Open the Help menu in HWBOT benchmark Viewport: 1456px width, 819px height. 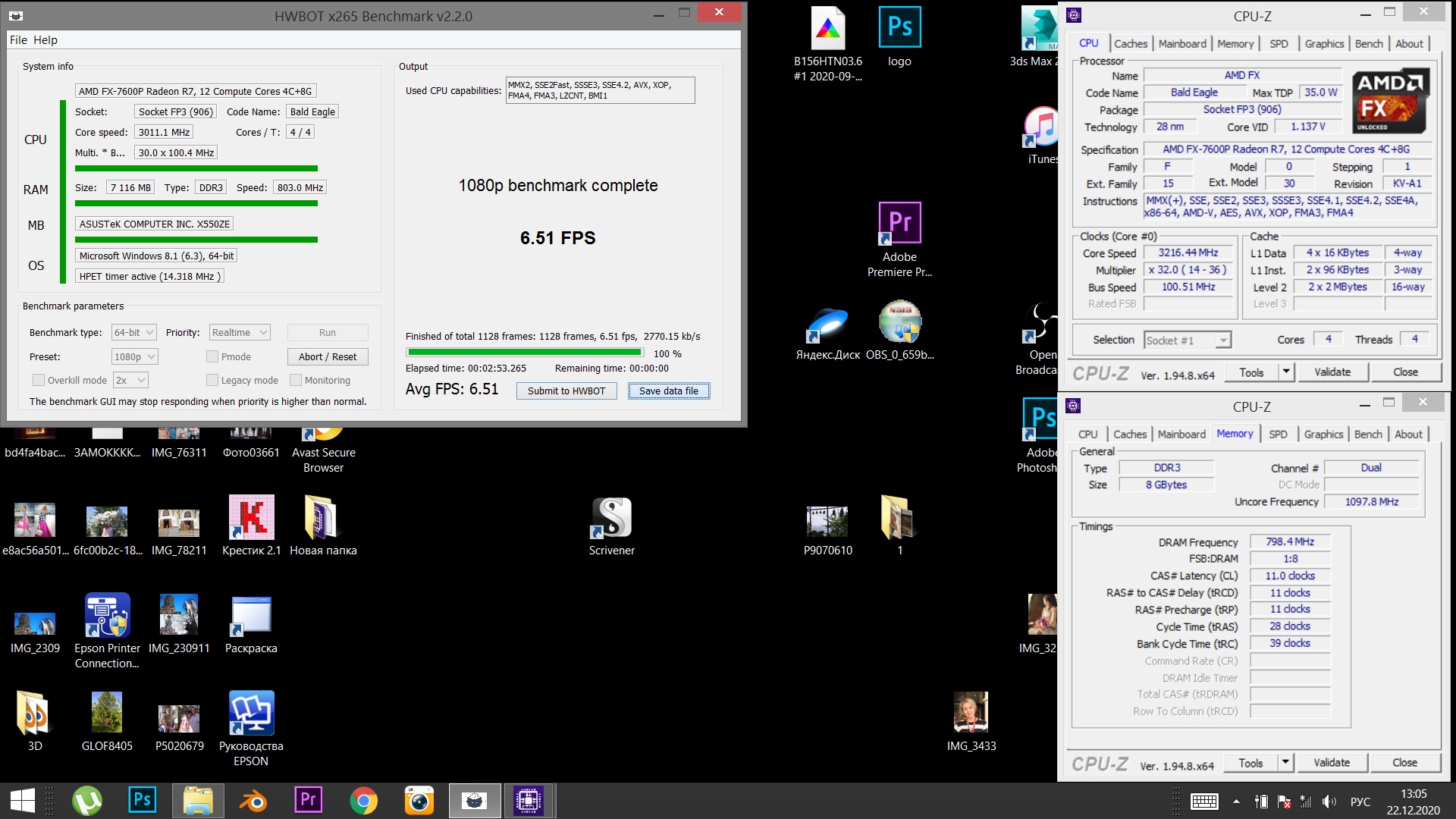click(x=45, y=39)
